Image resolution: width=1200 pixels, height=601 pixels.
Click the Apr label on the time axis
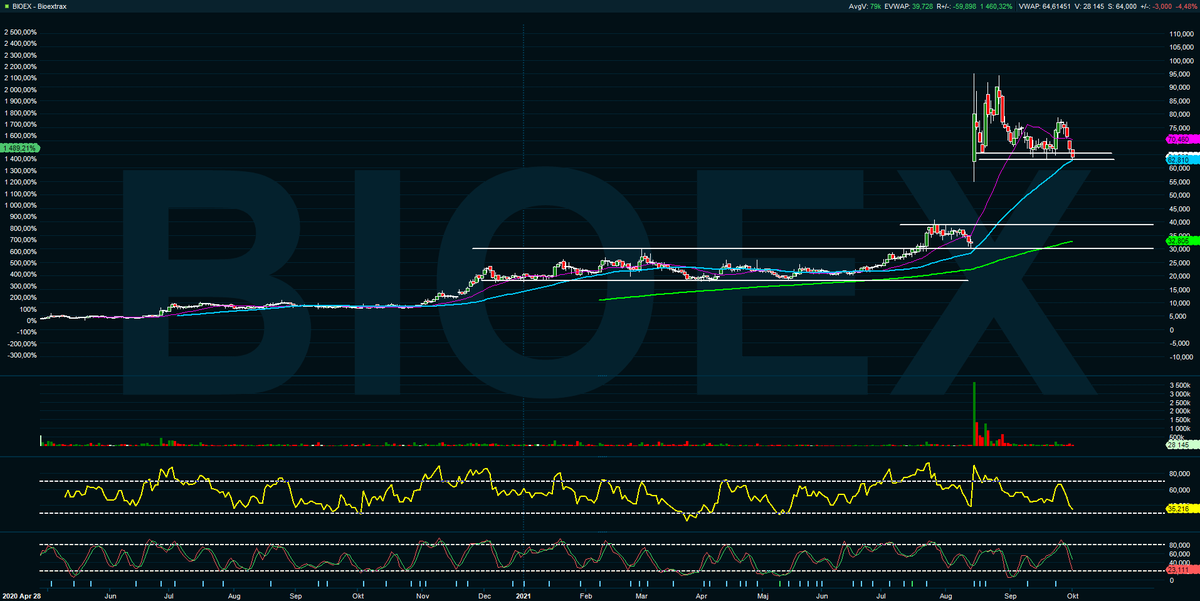[x=702, y=594]
